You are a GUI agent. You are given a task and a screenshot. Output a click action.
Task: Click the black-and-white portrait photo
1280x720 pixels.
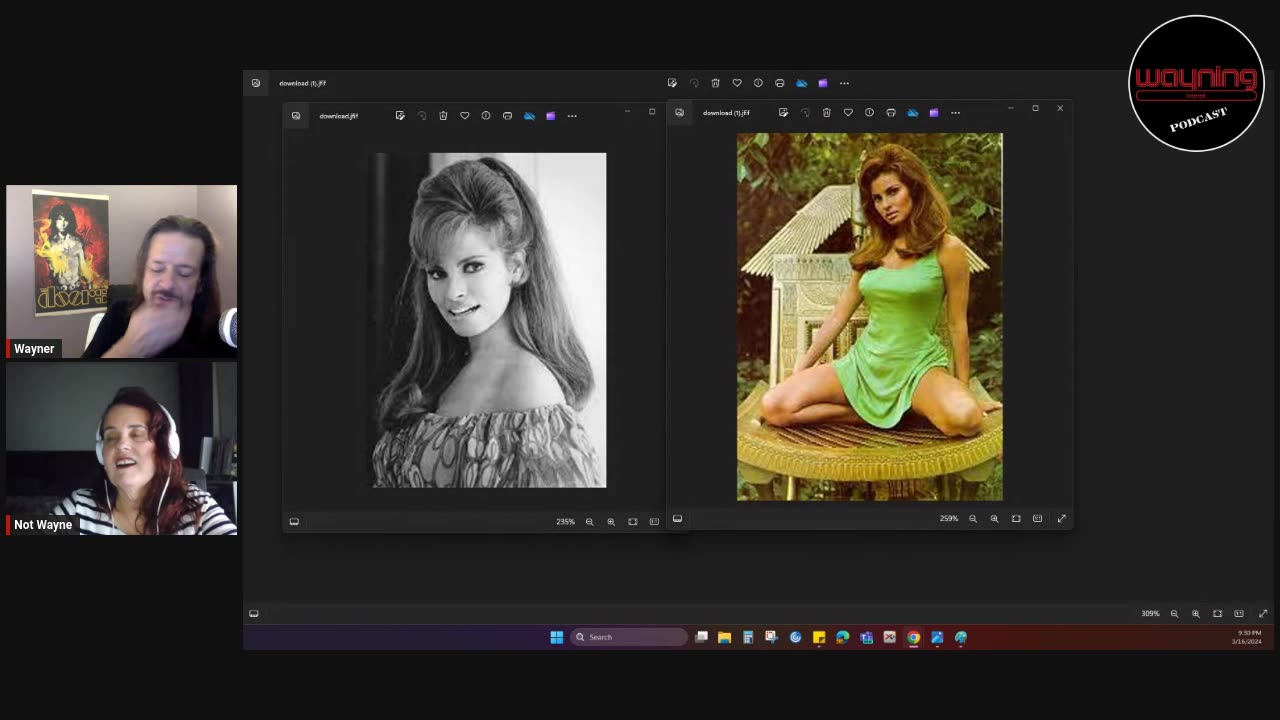[489, 320]
